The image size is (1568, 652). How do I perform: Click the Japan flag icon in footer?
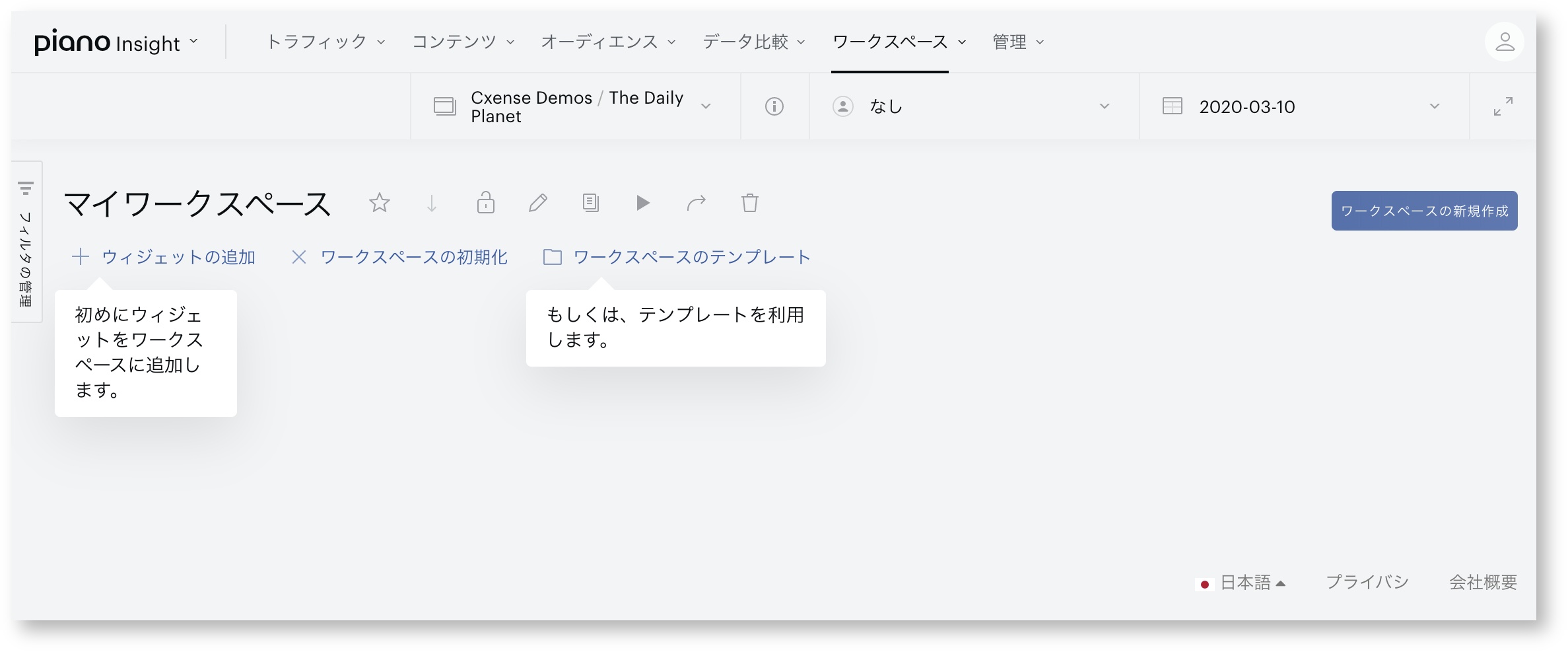click(x=1205, y=584)
